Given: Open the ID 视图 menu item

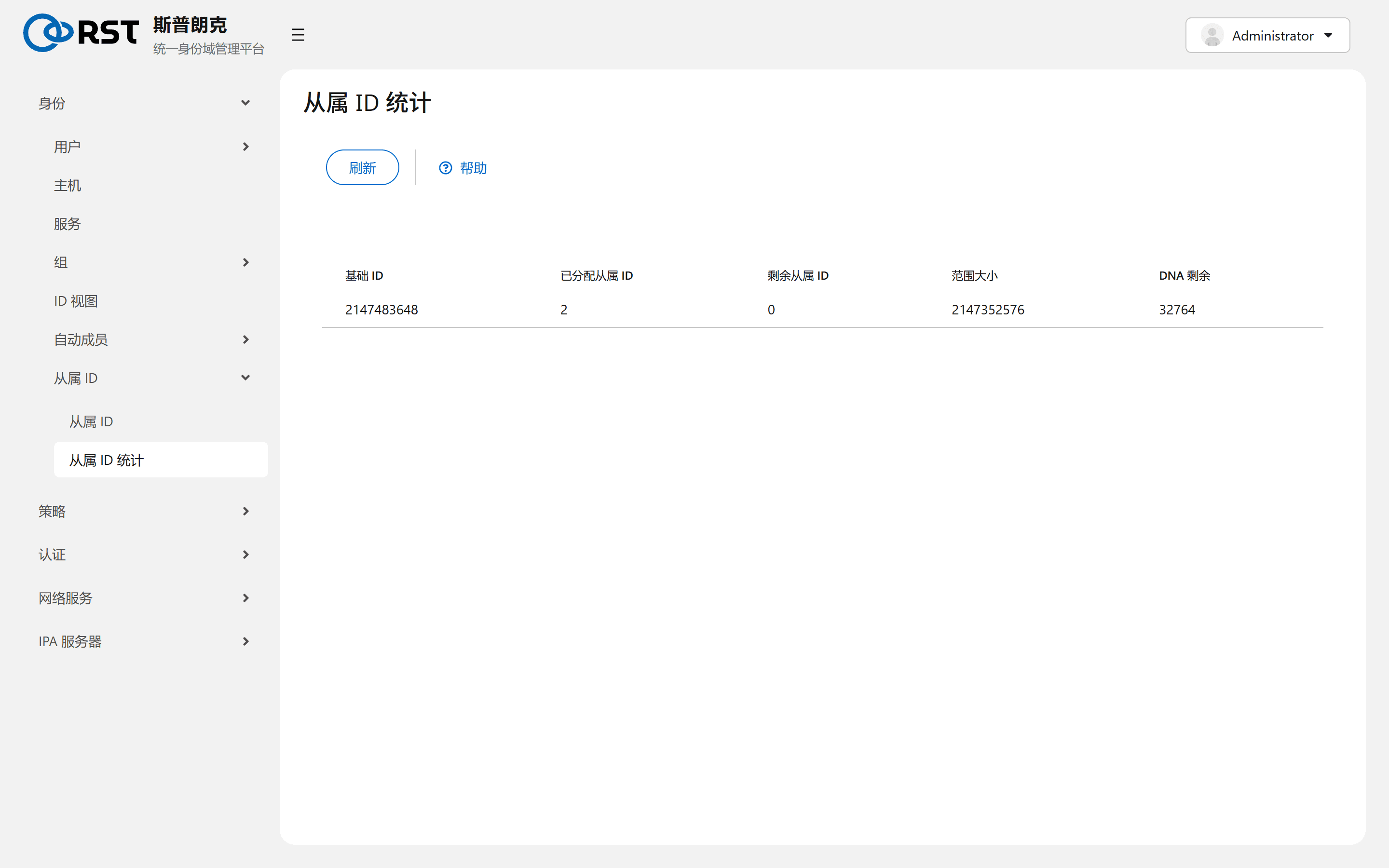Looking at the screenshot, I should pos(161,301).
